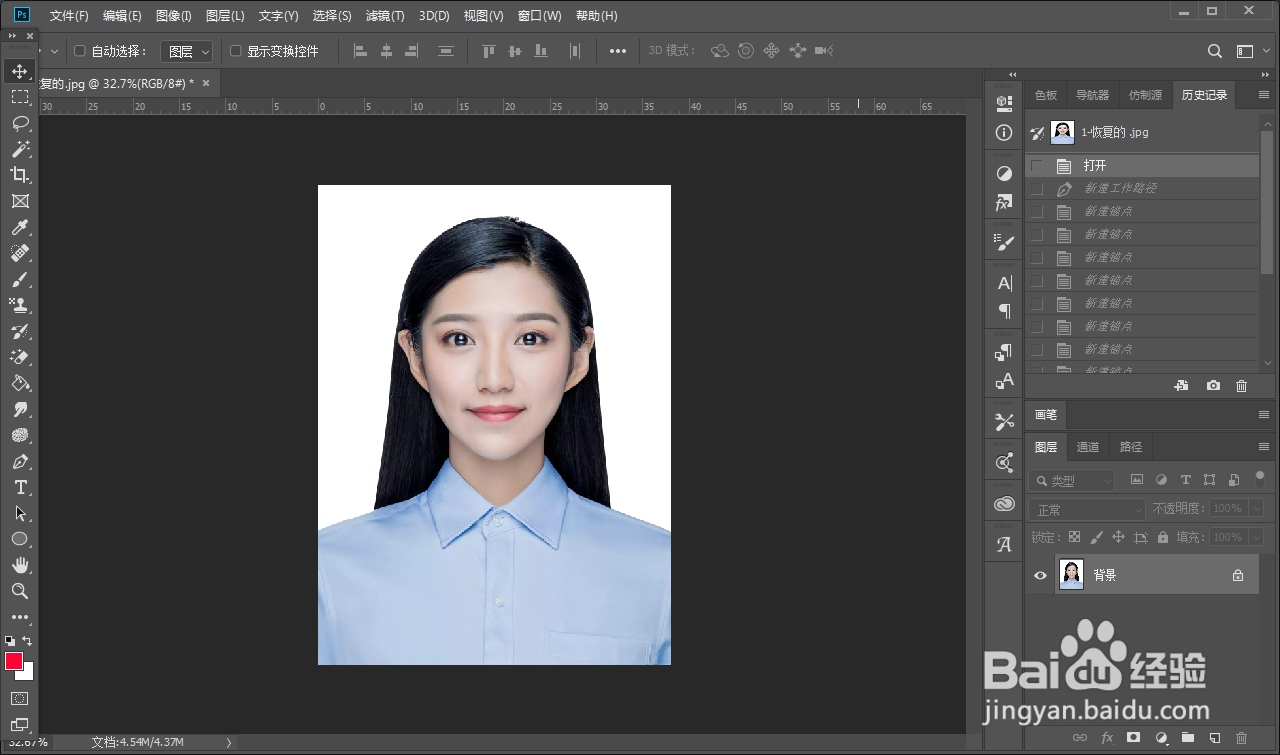Select the 打开 history state
This screenshot has height=755, width=1280.
(1095, 166)
